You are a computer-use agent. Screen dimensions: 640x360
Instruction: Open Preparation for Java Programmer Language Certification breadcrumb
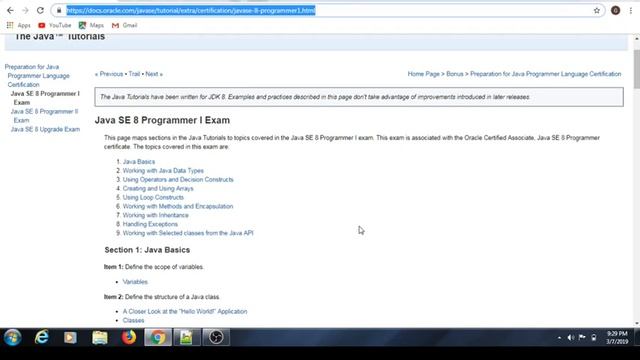[546, 74]
